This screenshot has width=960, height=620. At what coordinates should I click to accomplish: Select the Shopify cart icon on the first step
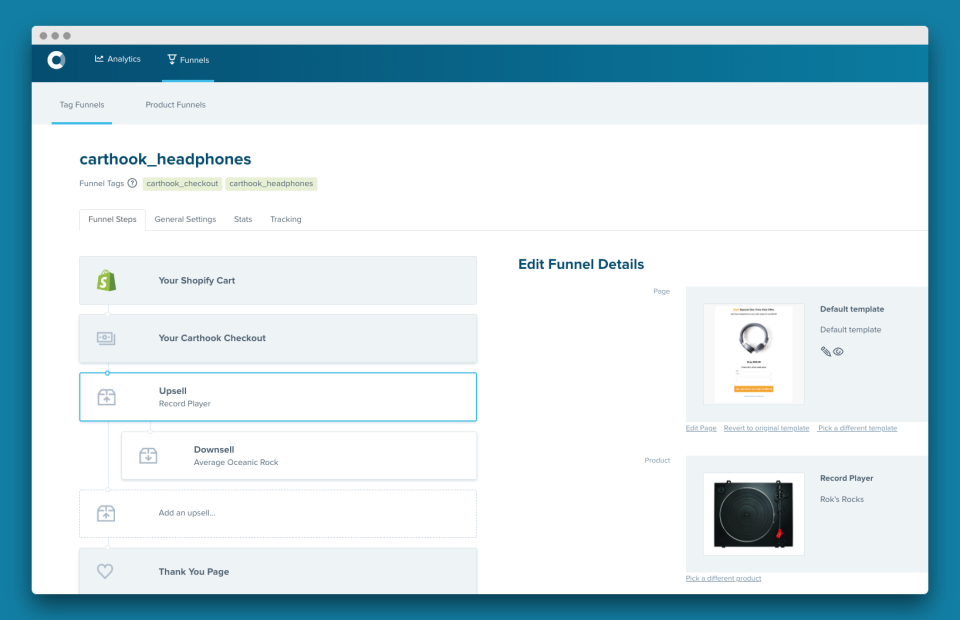pyautogui.click(x=105, y=281)
